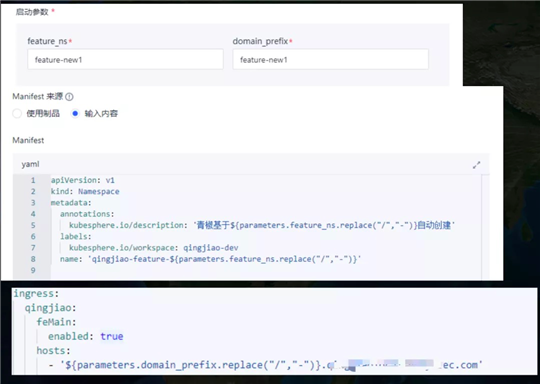Expand the yaml editor to fullscreen

pos(476,165)
